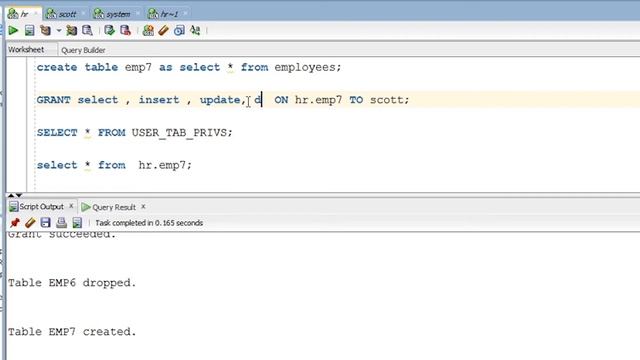
Task: Click the Explain Plan toolbar icon
Action: tap(45, 30)
